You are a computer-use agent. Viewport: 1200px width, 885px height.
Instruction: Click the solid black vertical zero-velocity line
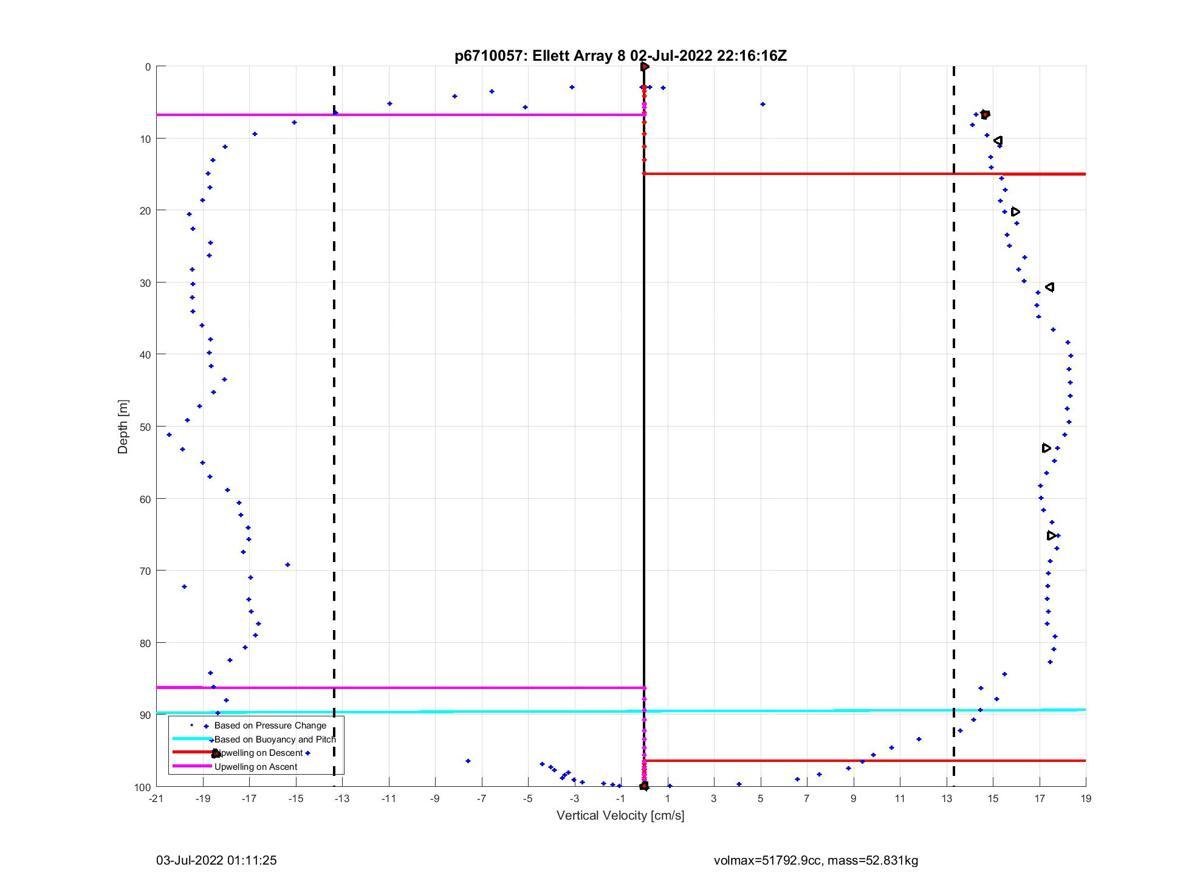coord(644,426)
